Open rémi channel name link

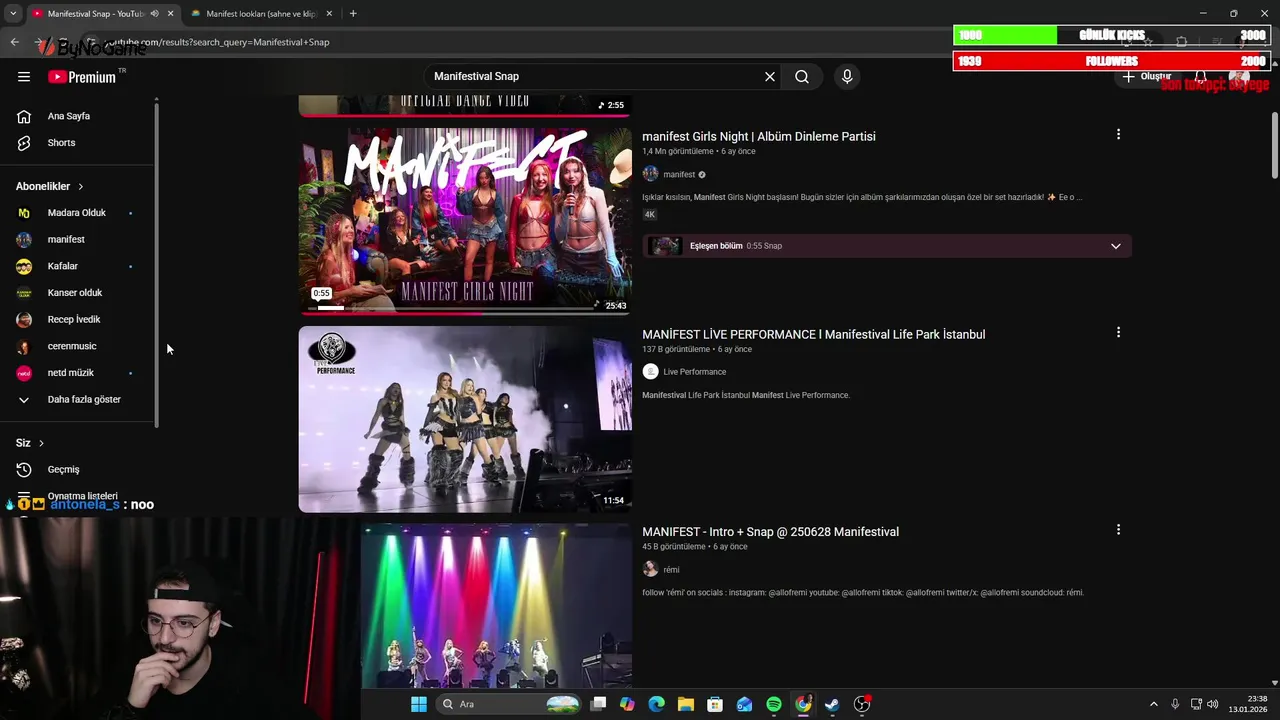(671, 570)
